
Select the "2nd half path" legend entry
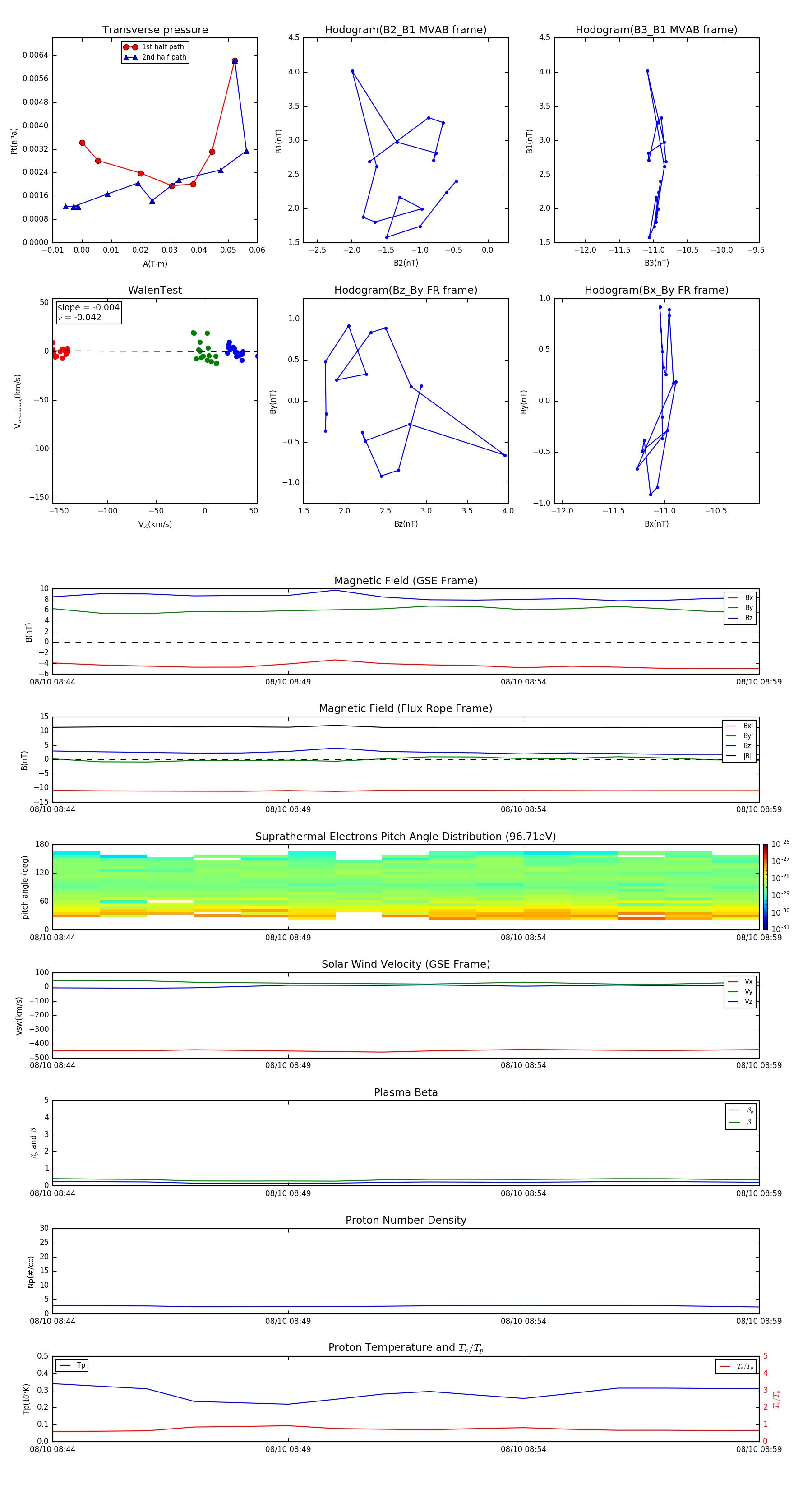click(155, 57)
